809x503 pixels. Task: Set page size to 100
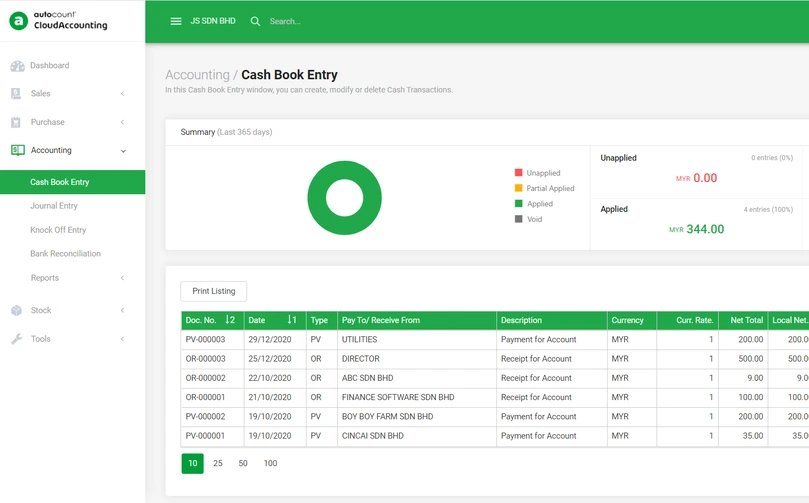click(270, 463)
